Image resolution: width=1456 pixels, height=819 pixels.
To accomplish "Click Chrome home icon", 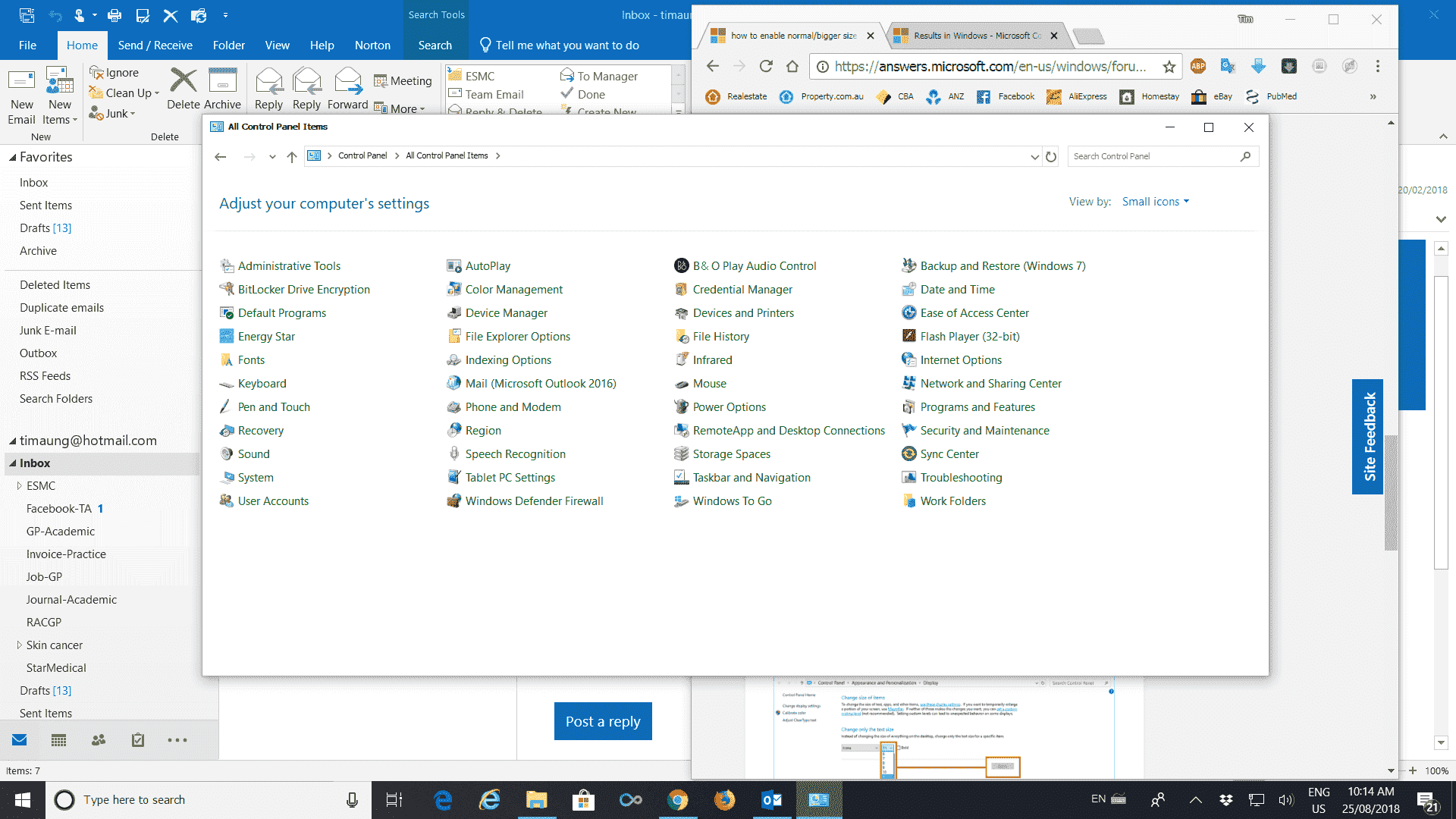I will point(792,67).
